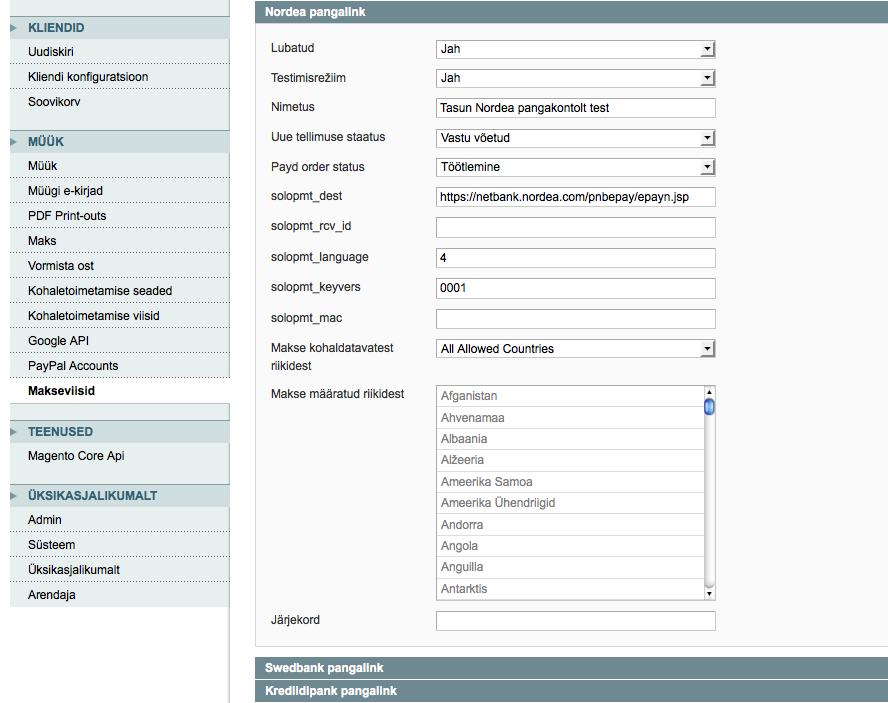Open the Payd order status dropdown
This screenshot has height=703, width=888.
point(575,167)
